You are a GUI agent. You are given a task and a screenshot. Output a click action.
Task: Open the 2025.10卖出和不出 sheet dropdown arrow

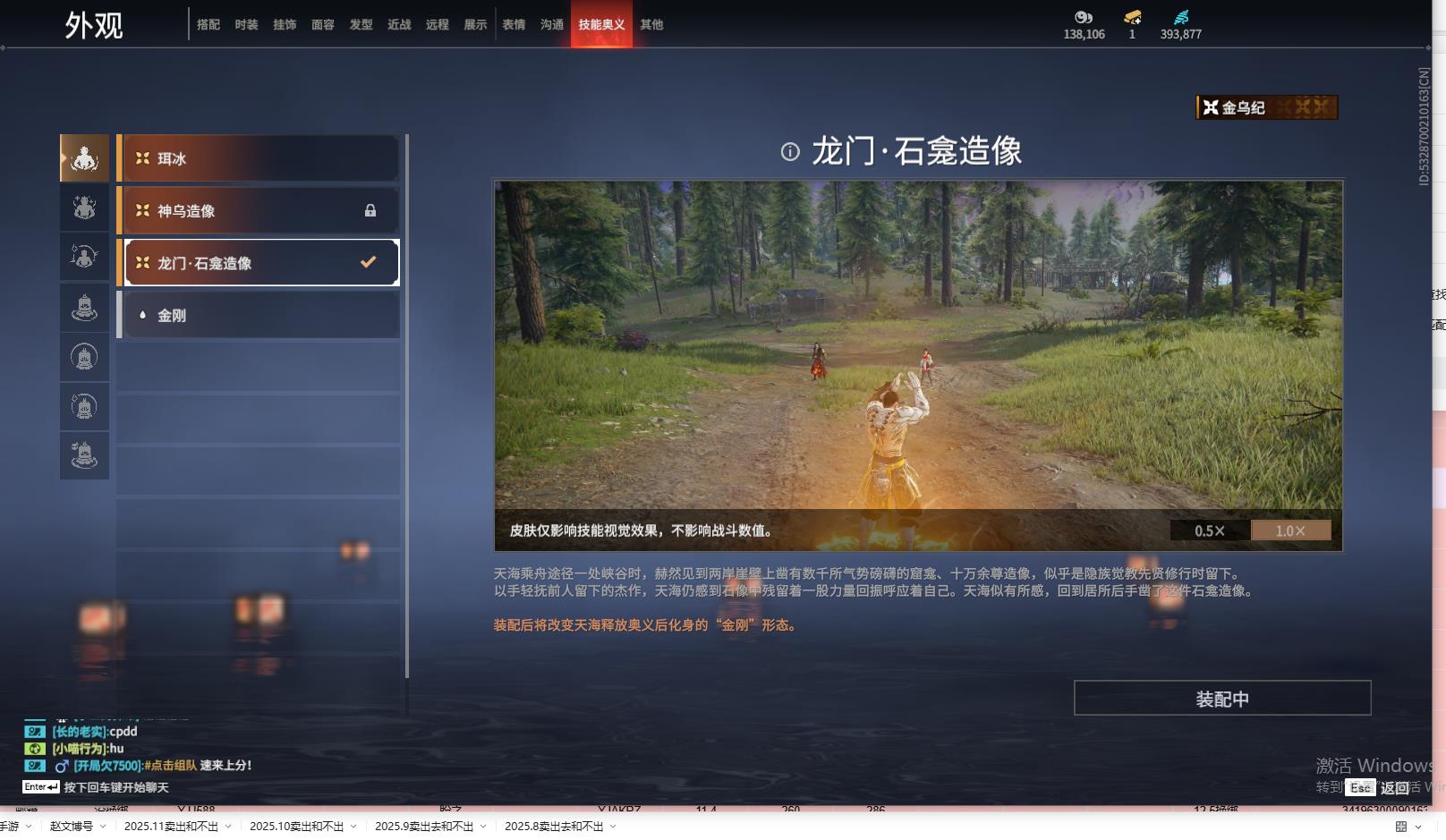click(x=353, y=827)
